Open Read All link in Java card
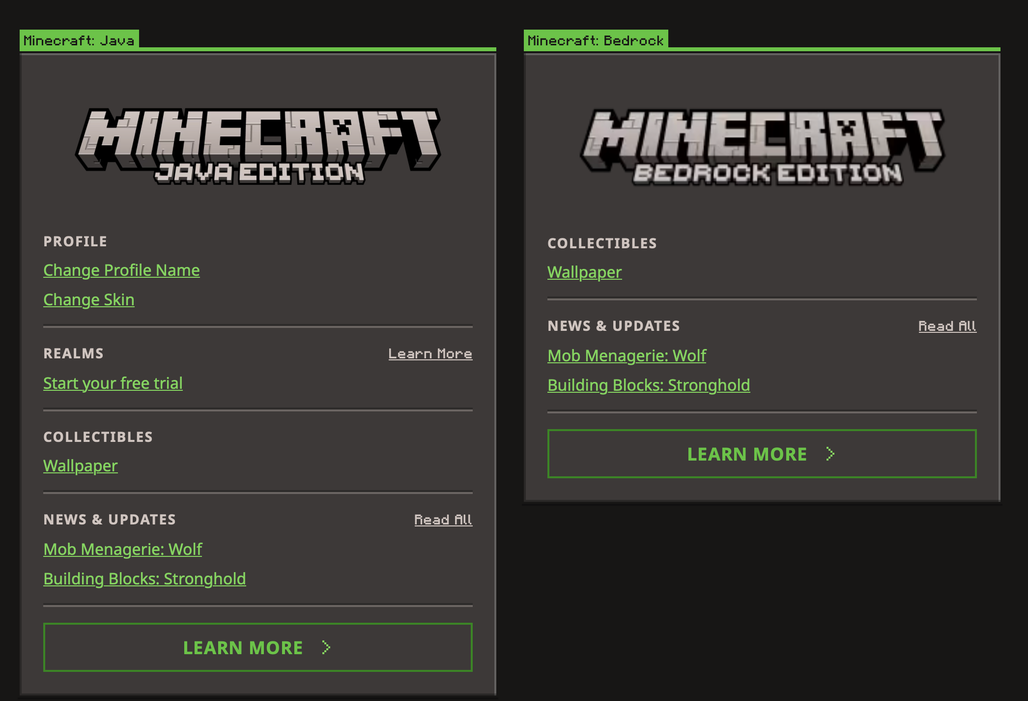 click(443, 519)
